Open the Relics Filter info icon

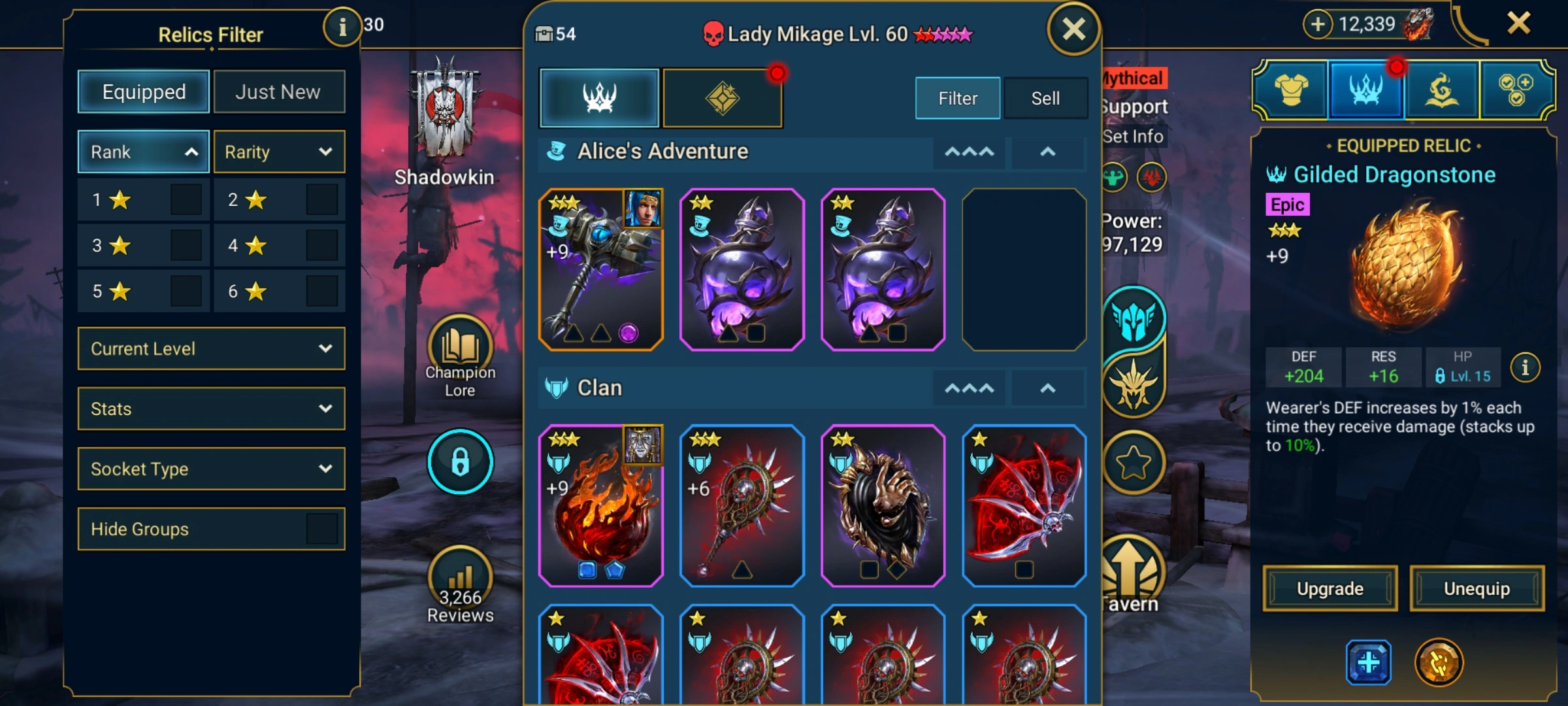tap(342, 27)
